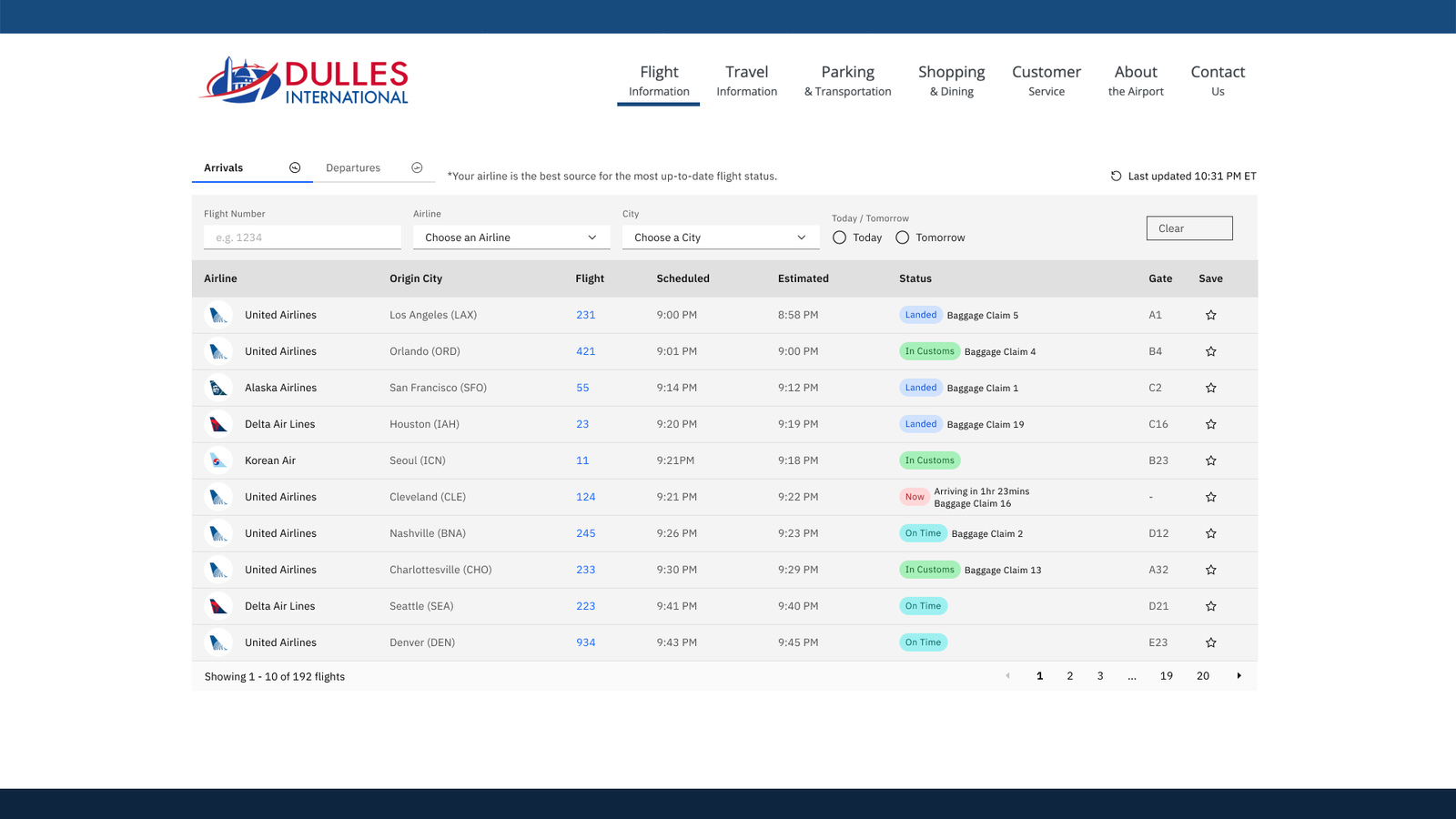Click the Scheduled column header

(682, 278)
